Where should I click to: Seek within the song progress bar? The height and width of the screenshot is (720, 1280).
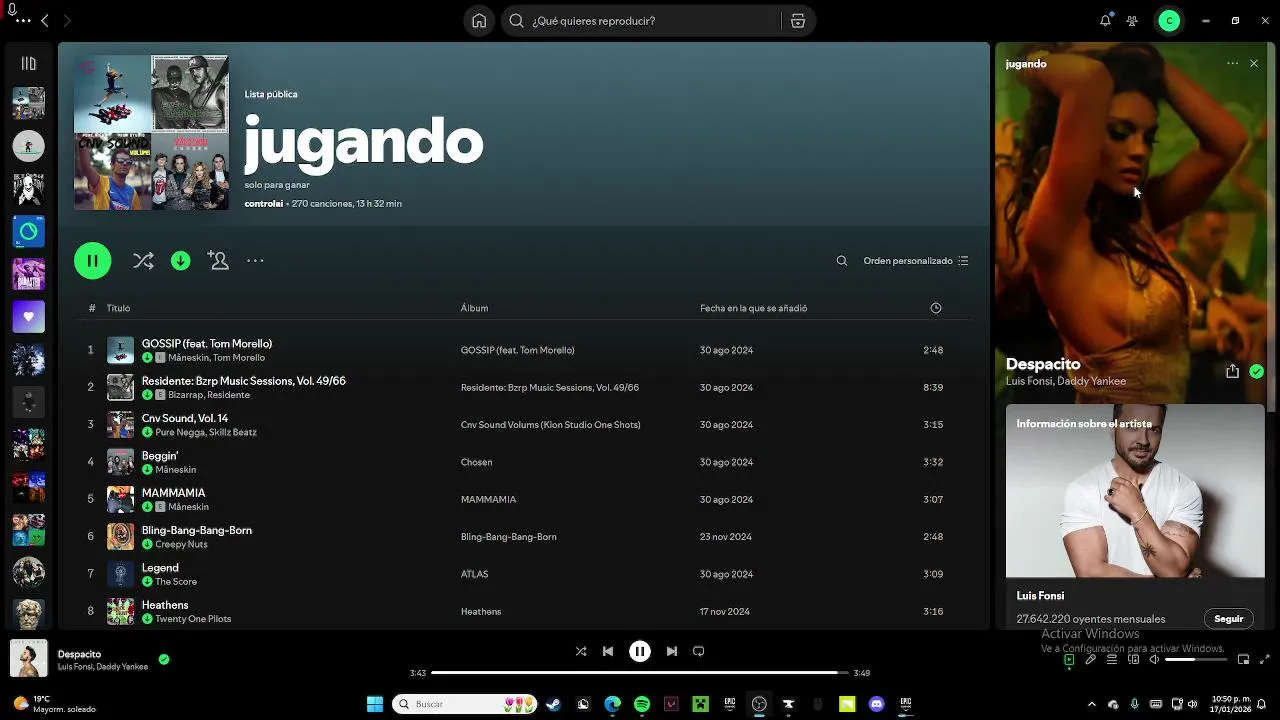point(640,673)
